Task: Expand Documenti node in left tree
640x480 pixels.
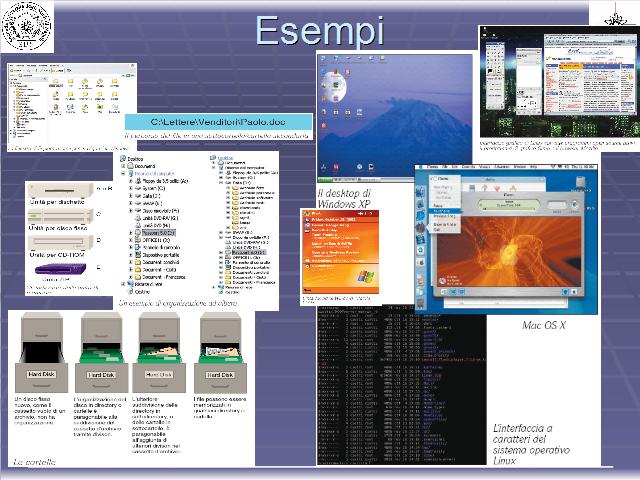Action: click(x=123, y=166)
